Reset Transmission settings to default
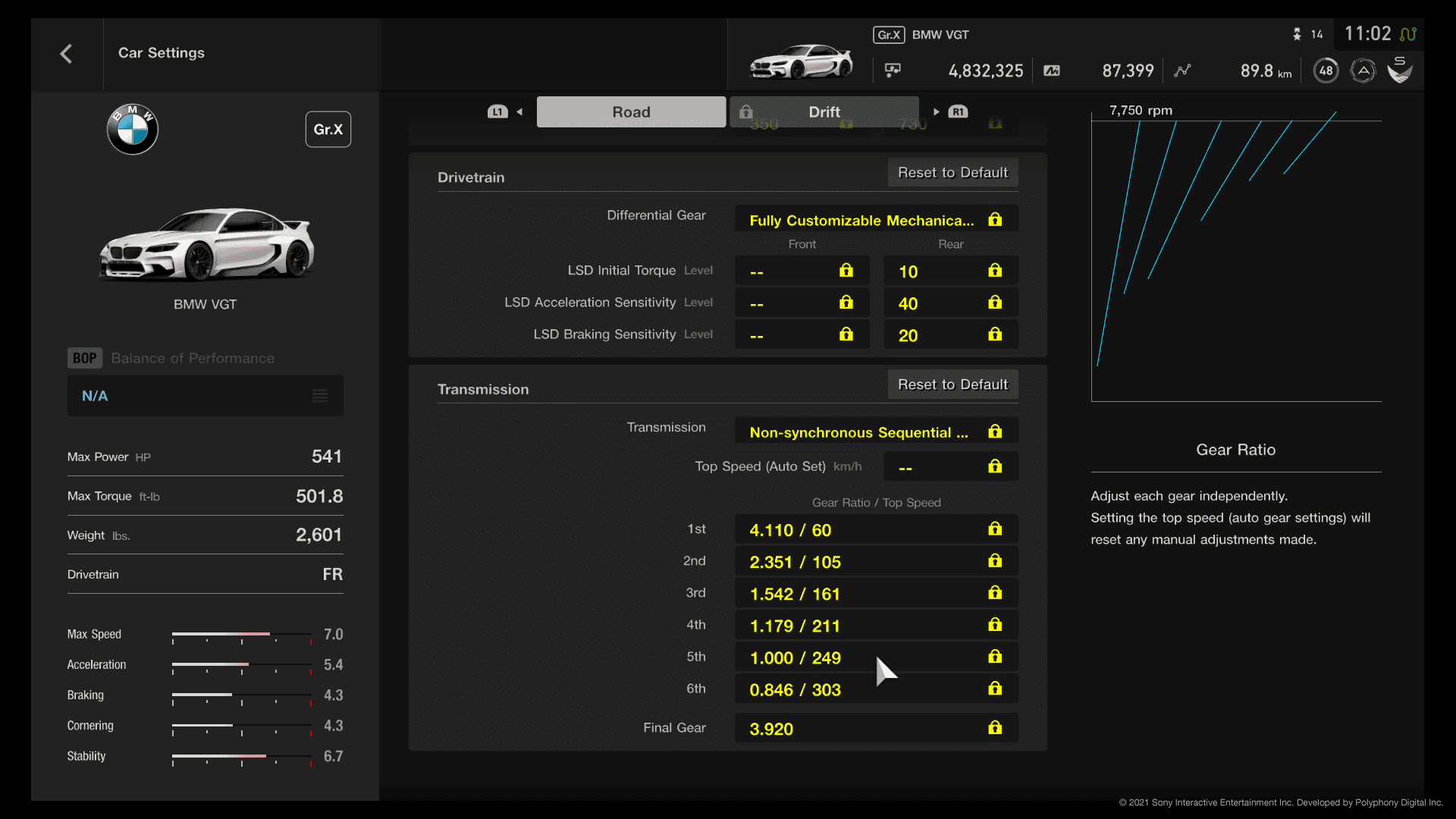1456x819 pixels. coord(952,384)
